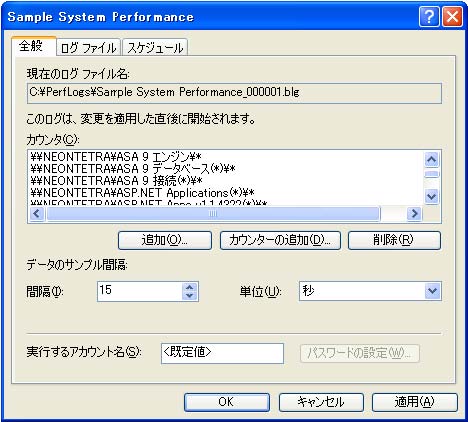Click the 追加(O)... button
The image size is (468, 422).
click(165, 240)
